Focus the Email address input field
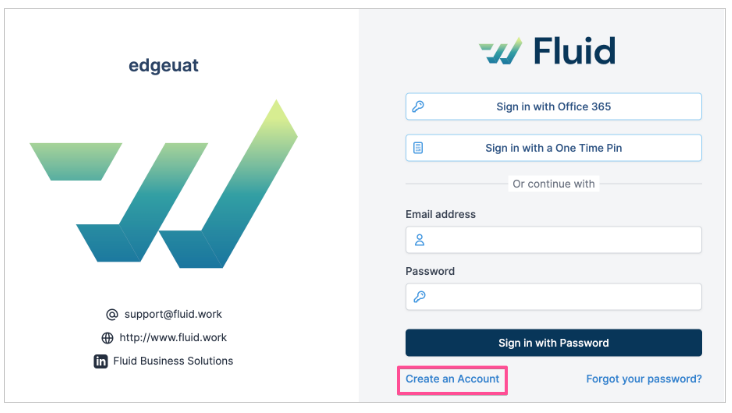The image size is (732, 413). click(553, 240)
